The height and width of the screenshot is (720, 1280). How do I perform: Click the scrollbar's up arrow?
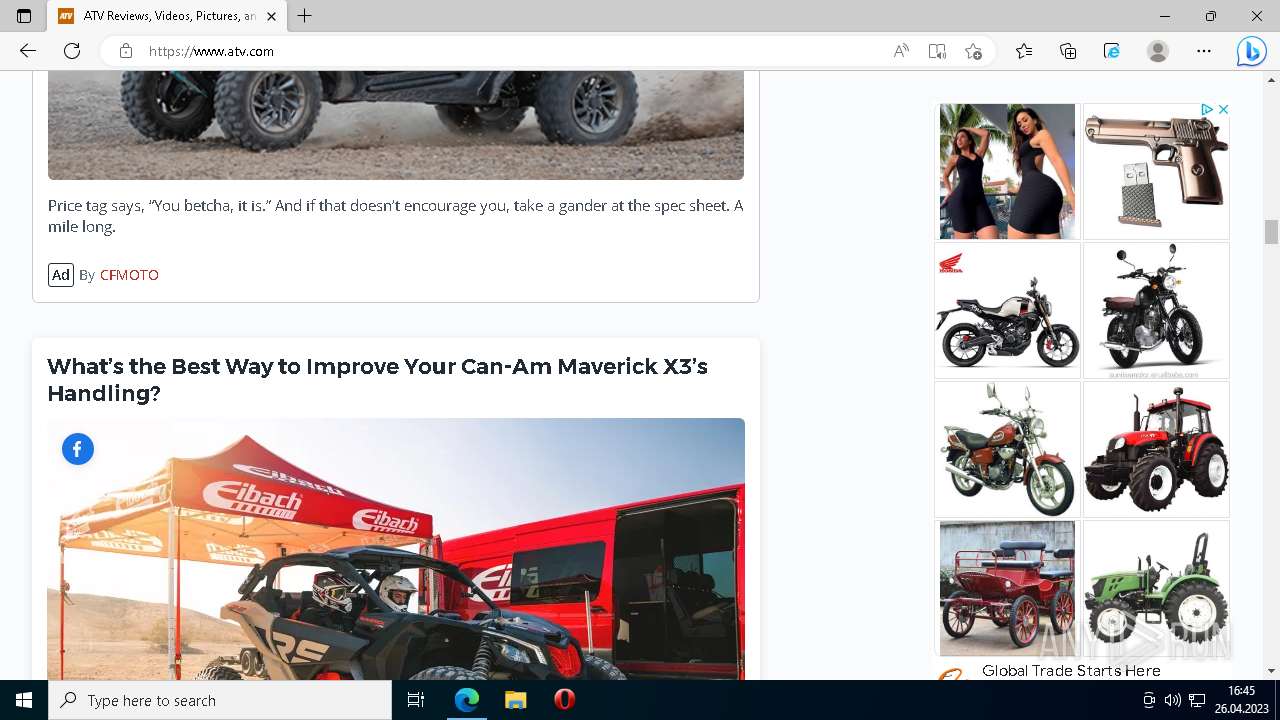[1271, 79]
